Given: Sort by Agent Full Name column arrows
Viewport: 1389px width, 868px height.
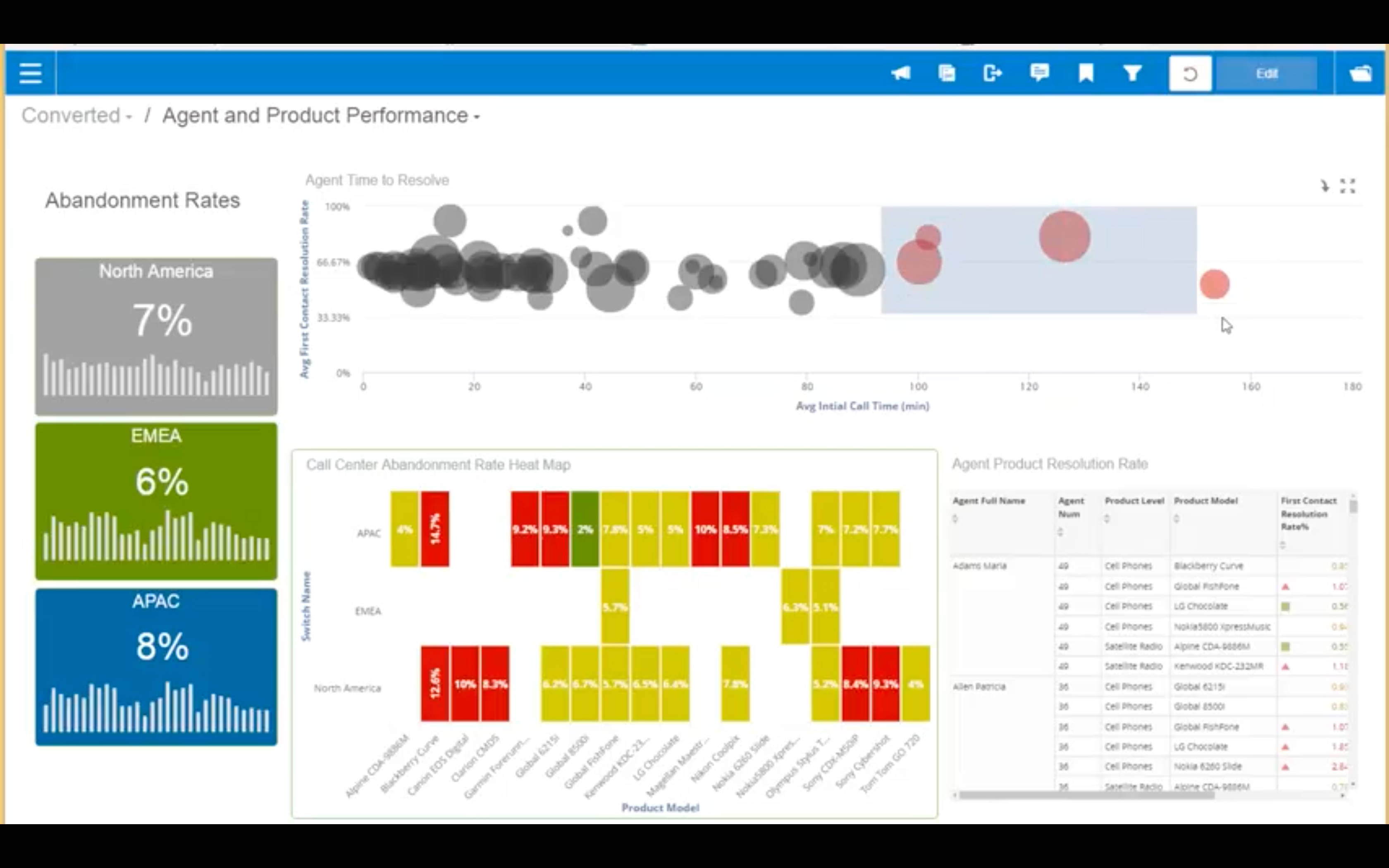Looking at the screenshot, I should coord(955,519).
